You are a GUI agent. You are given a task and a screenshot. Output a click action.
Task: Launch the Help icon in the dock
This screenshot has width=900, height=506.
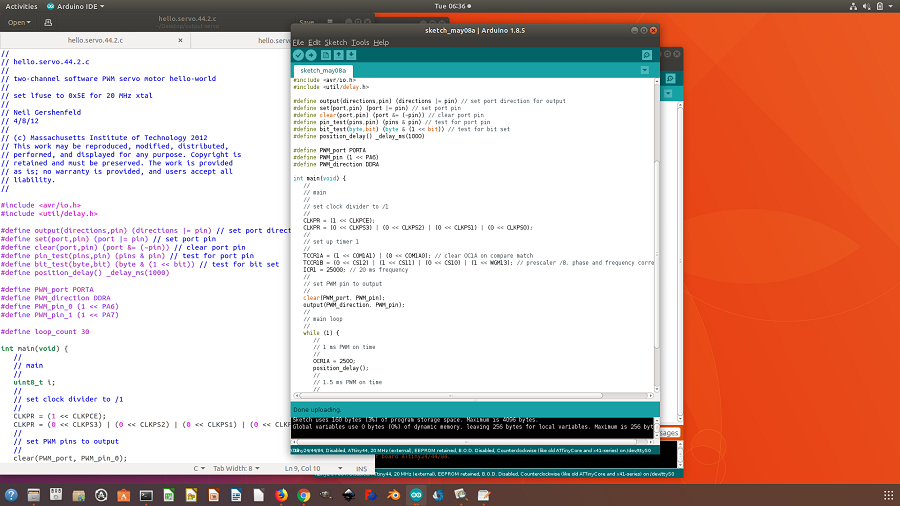tap(11, 495)
